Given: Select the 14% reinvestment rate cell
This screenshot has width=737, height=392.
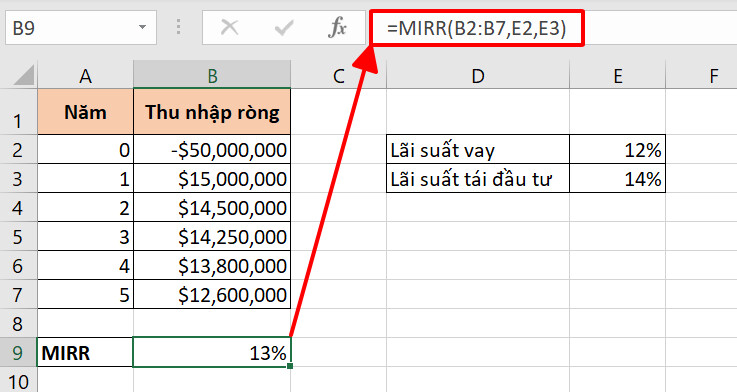Looking at the screenshot, I should pyautogui.click(x=618, y=179).
